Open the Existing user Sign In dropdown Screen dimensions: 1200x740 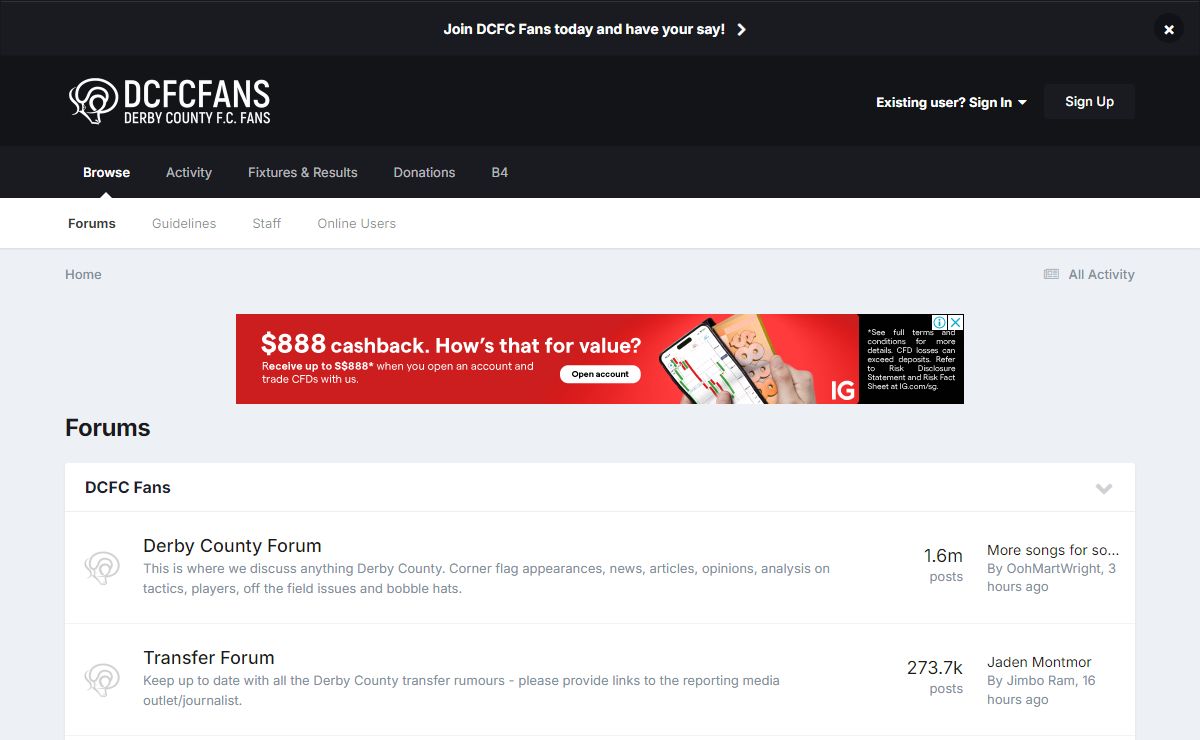click(x=951, y=102)
